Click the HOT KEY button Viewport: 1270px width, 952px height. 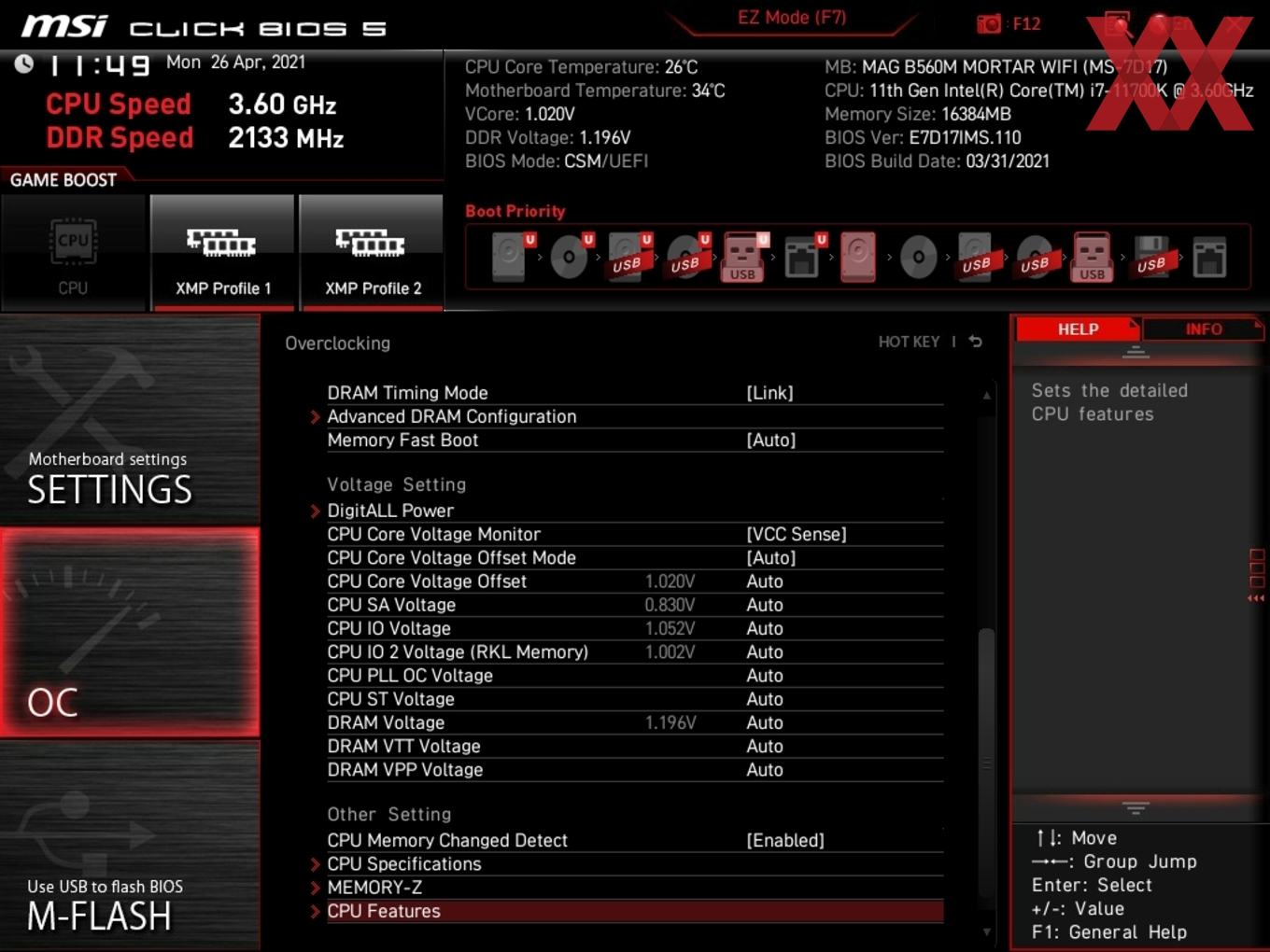pos(909,342)
